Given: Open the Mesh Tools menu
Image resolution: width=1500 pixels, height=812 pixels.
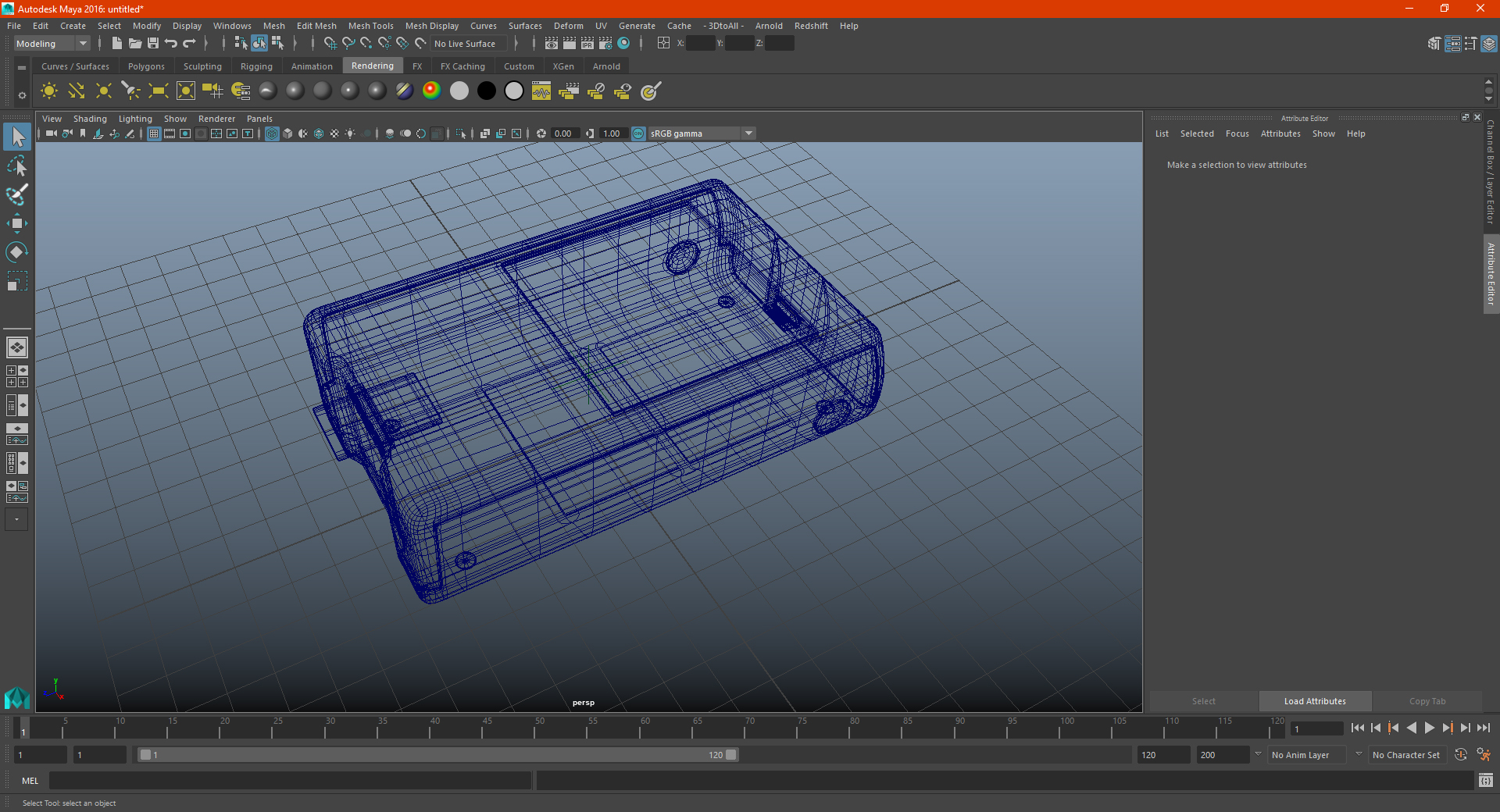Looking at the screenshot, I should point(370,26).
